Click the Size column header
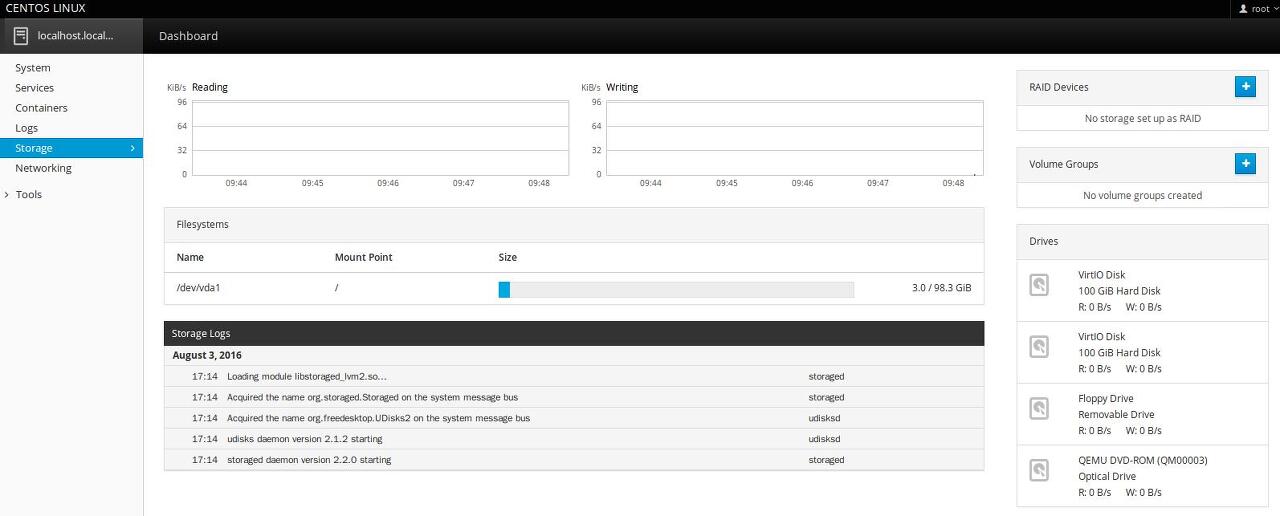This screenshot has width=1280, height=516. (508, 257)
